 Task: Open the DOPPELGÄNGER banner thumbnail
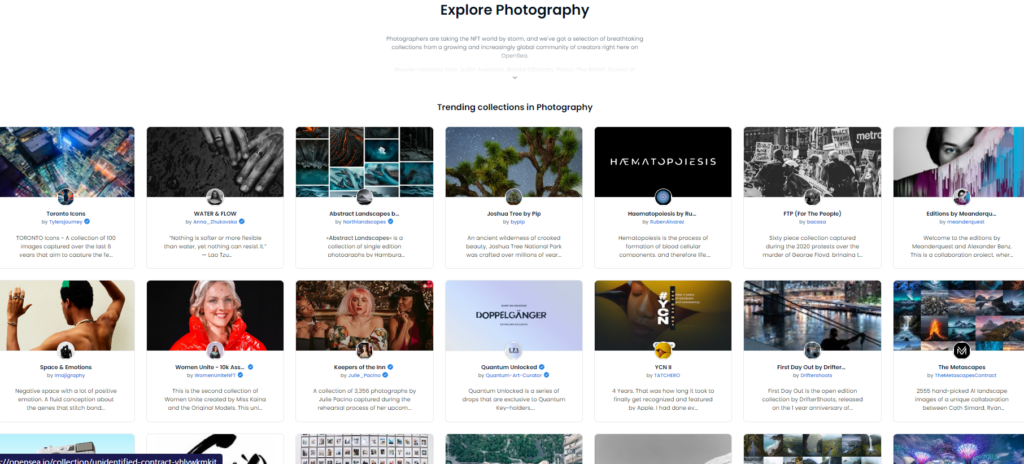(x=514, y=316)
